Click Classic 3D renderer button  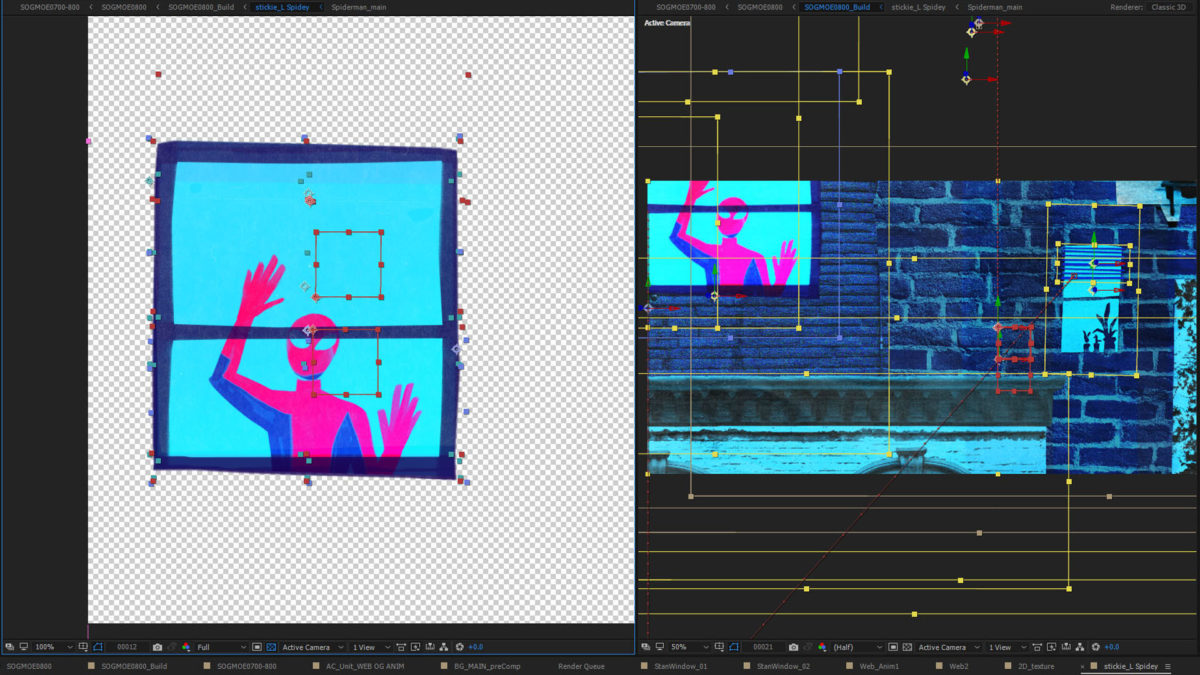pyautogui.click(x=1169, y=7)
